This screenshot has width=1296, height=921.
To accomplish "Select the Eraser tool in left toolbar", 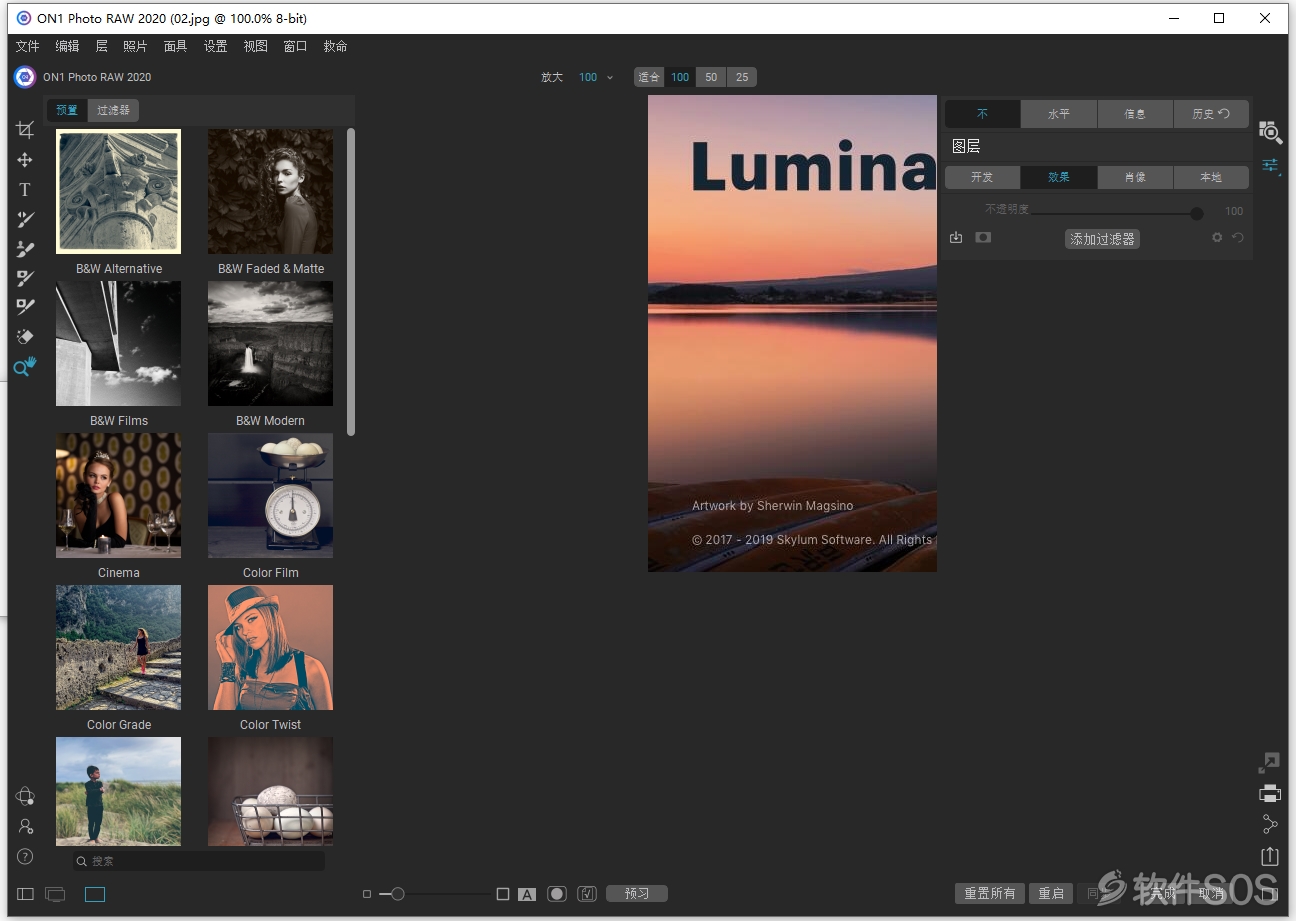I will 25,337.
